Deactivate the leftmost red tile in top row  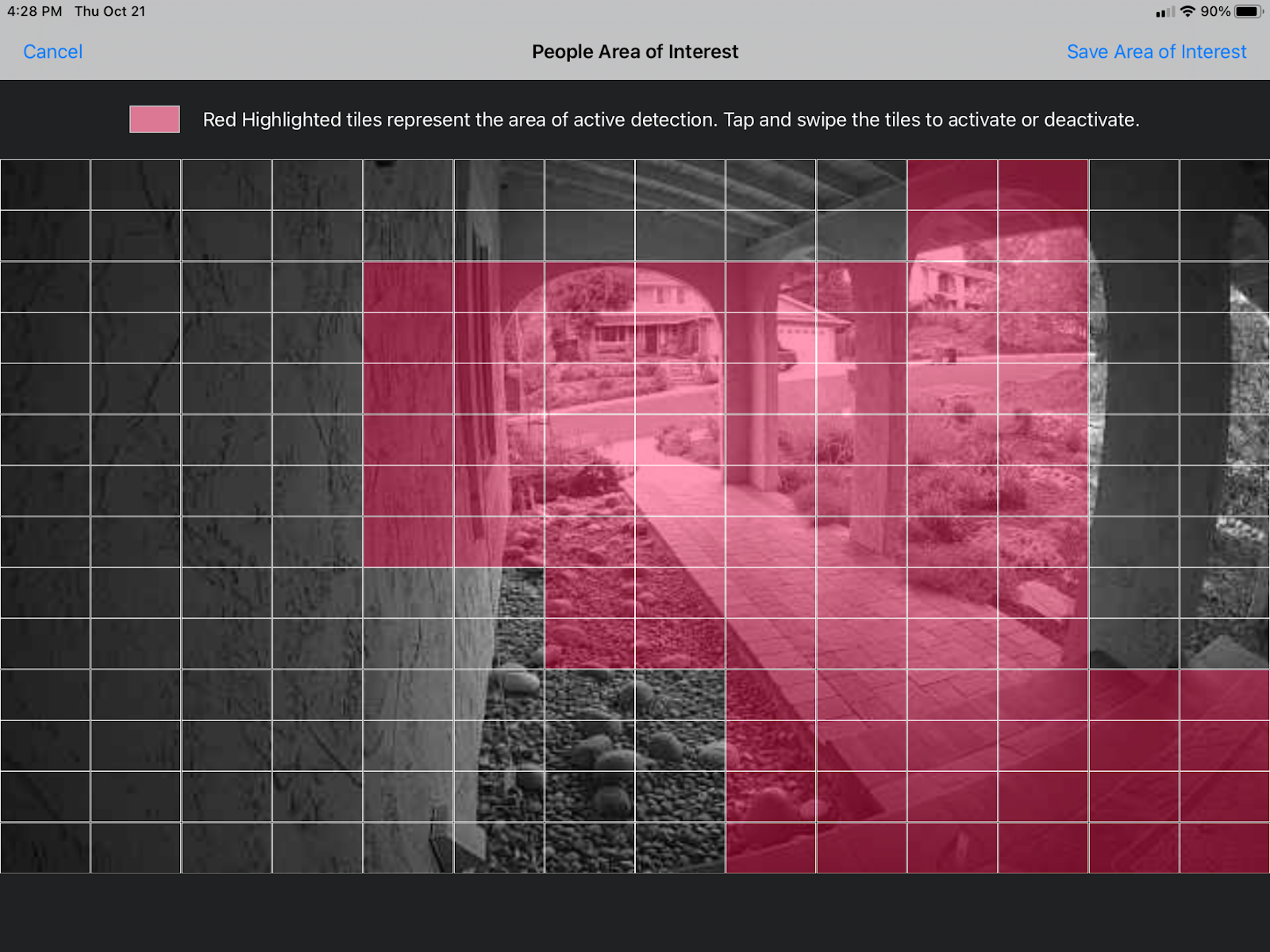pos(952,185)
